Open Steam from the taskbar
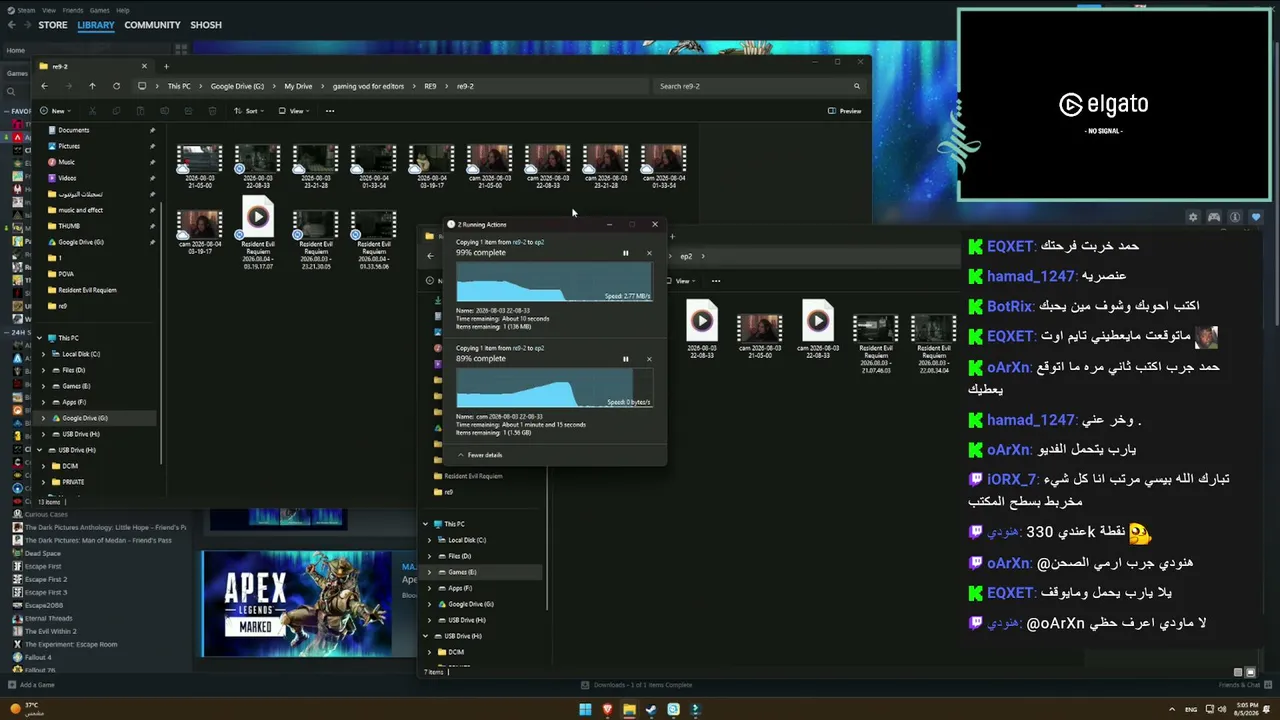This screenshot has height=720, width=1280. [x=651, y=710]
